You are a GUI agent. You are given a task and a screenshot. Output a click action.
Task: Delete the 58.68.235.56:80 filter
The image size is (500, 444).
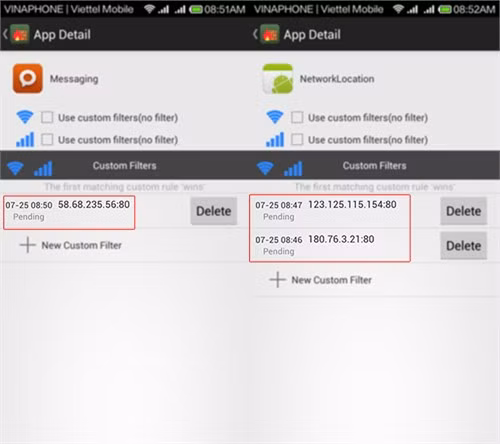[214, 211]
